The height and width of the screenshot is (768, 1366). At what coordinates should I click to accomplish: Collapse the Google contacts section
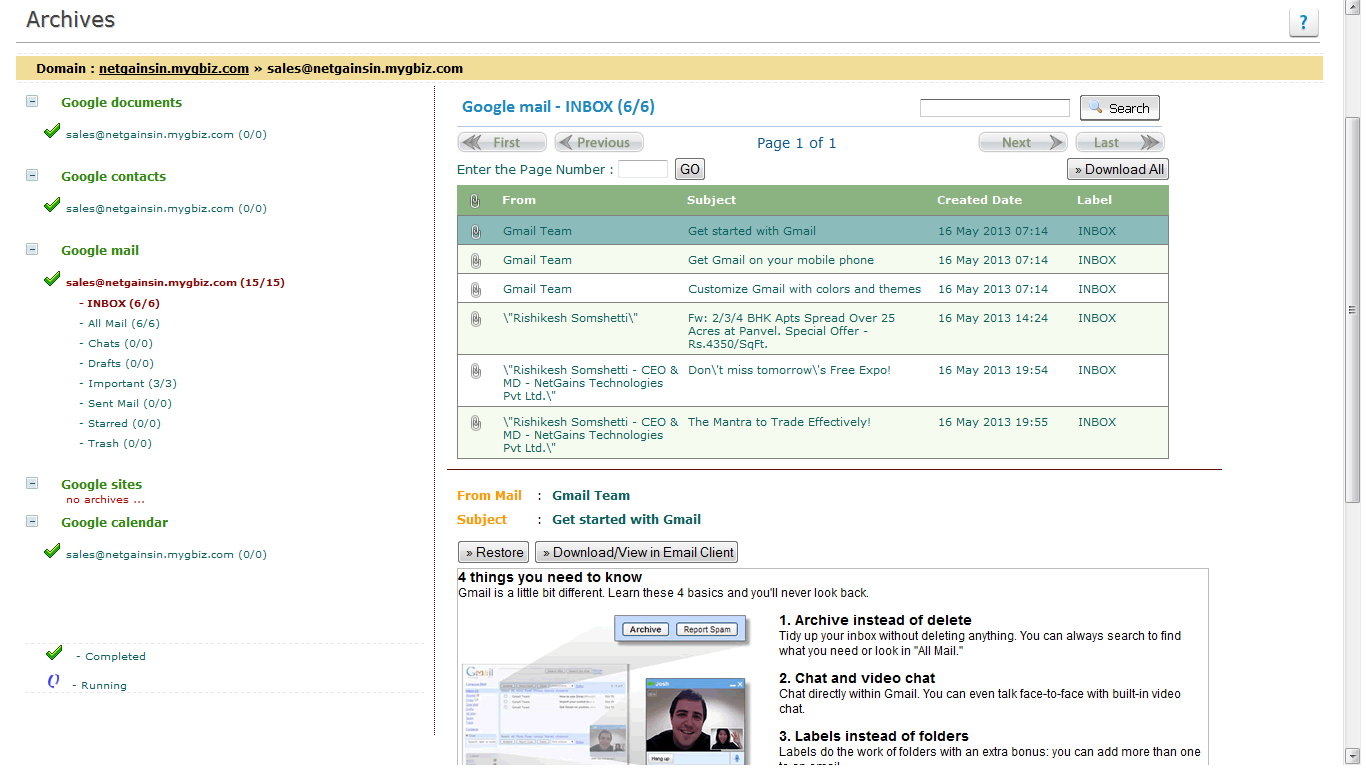tap(32, 175)
